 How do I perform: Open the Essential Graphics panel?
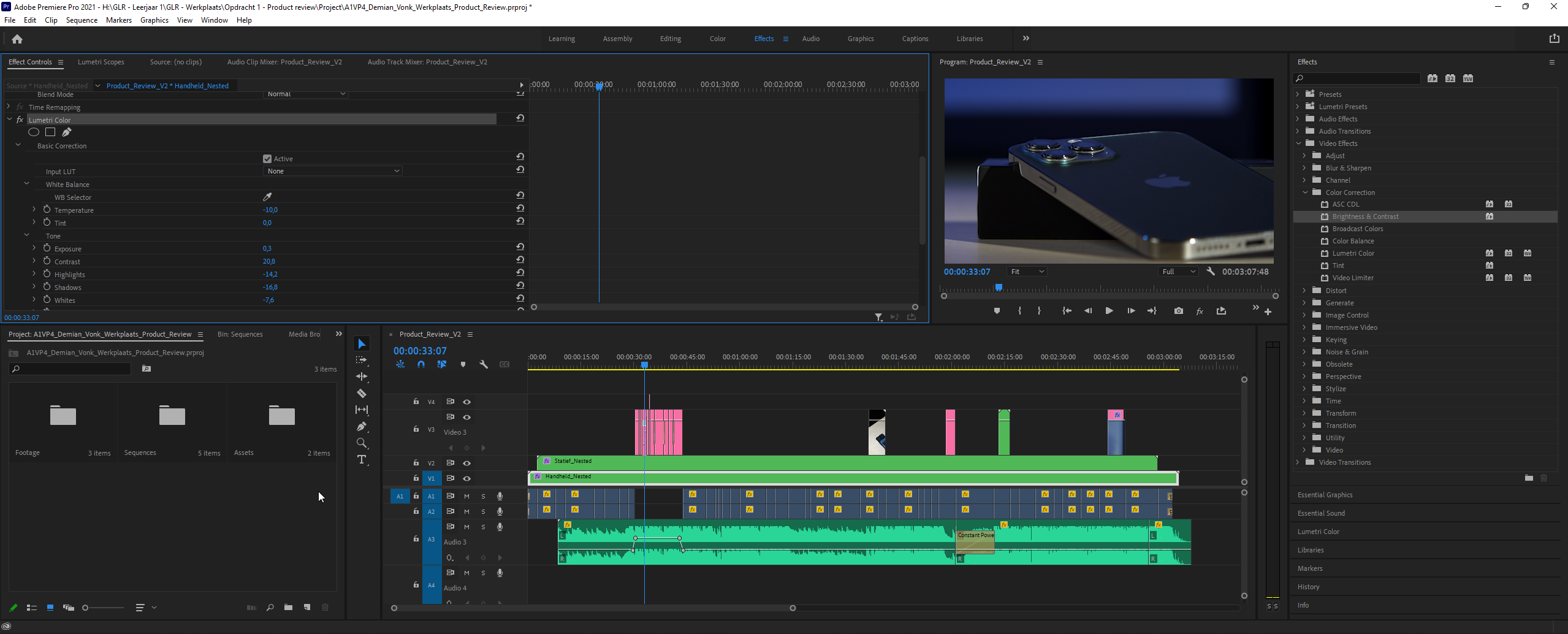[x=1325, y=495]
